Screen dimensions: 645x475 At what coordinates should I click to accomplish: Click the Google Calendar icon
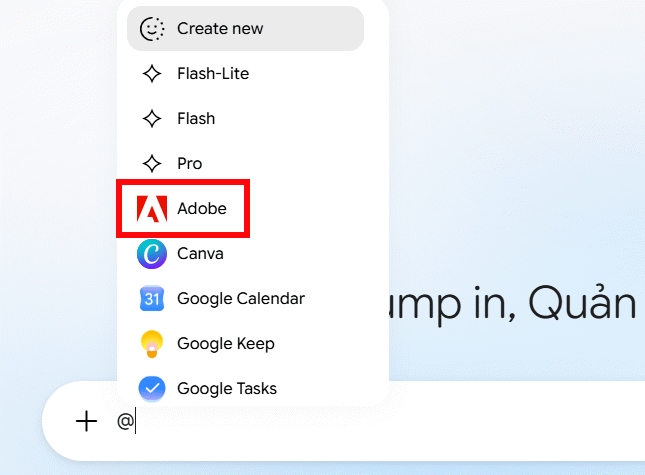tap(152, 299)
